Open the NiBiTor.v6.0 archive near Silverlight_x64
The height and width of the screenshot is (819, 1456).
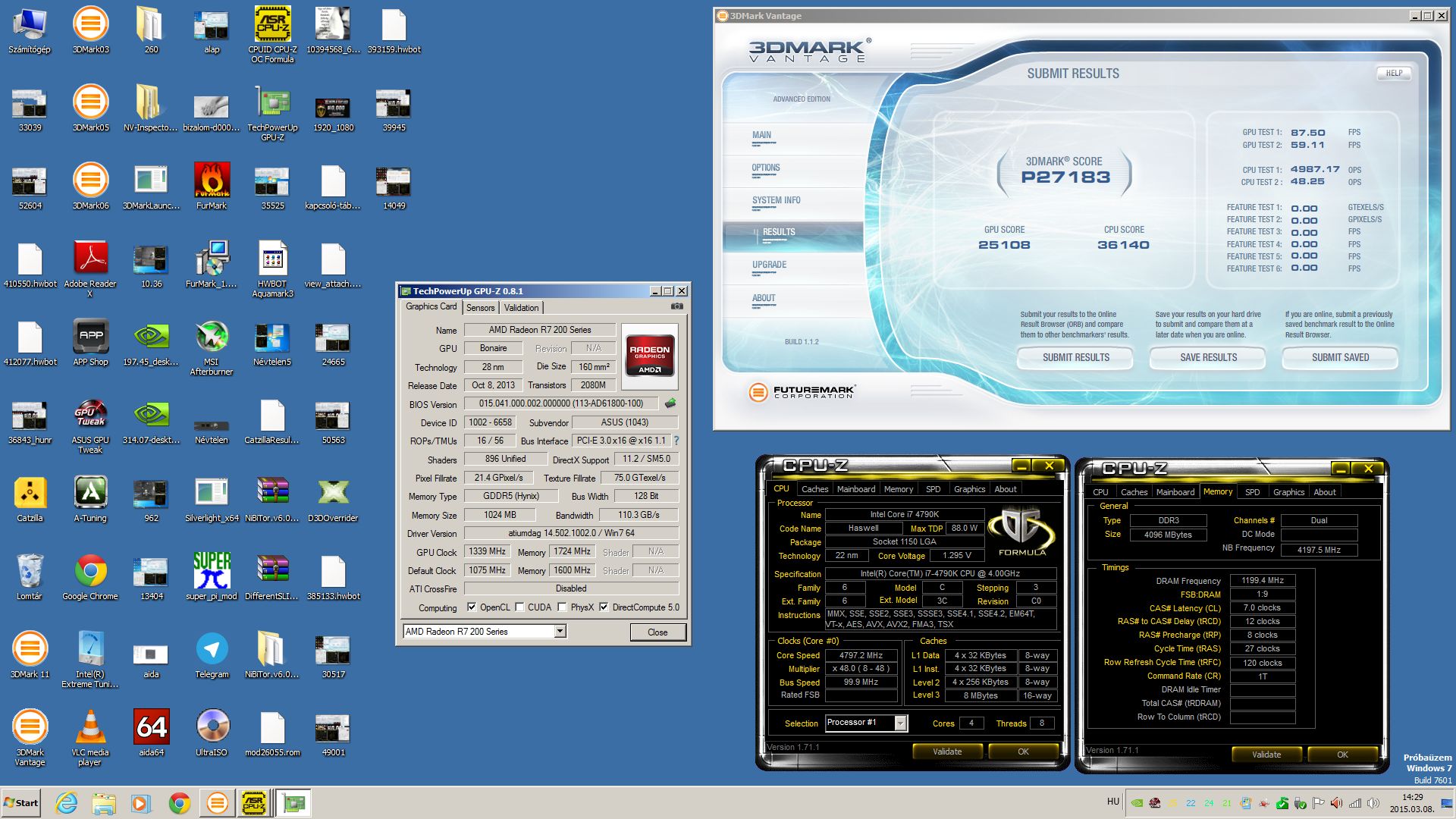tap(272, 499)
